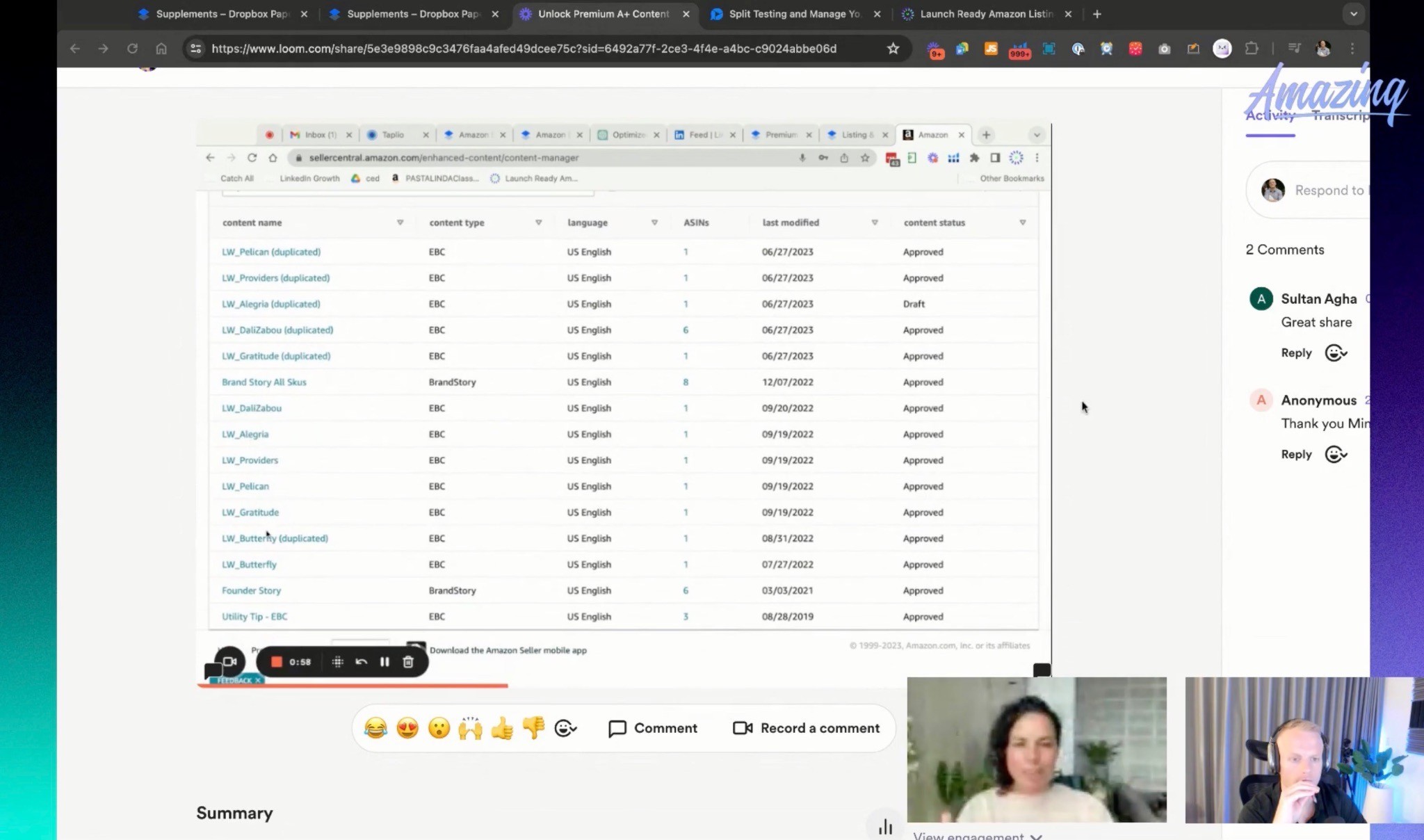This screenshot has width=1424, height=840.
Task: Open the Founder Story content link
Action: click(x=251, y=590)
